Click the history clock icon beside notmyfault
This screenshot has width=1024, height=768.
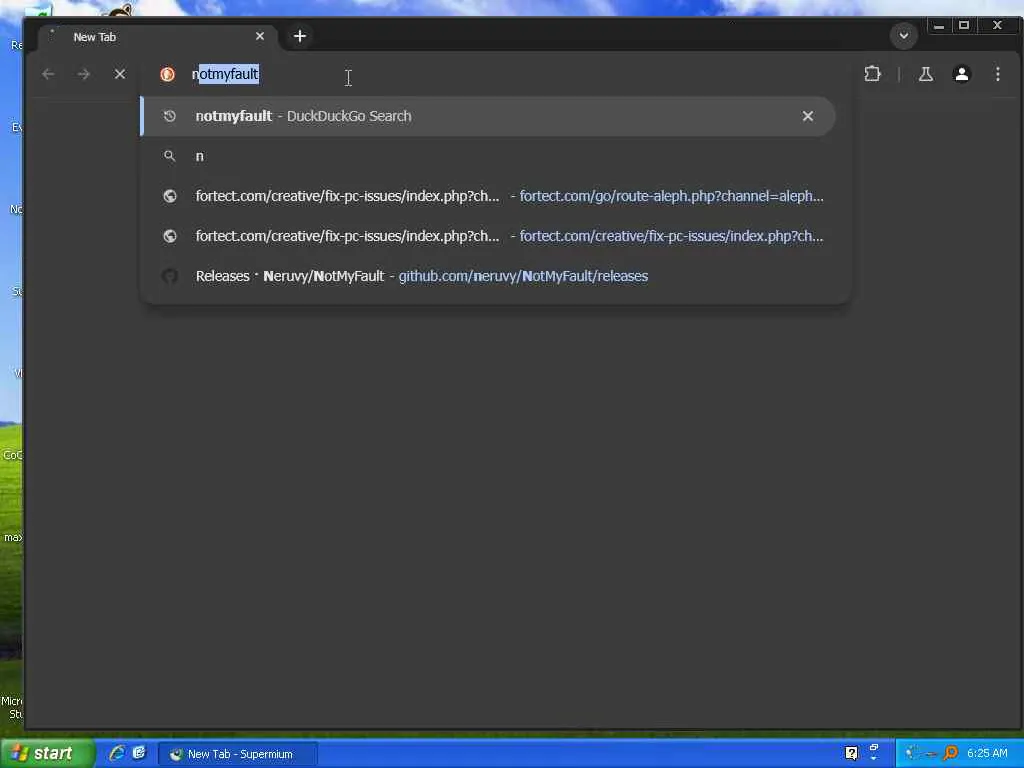(x=170, y=116)
